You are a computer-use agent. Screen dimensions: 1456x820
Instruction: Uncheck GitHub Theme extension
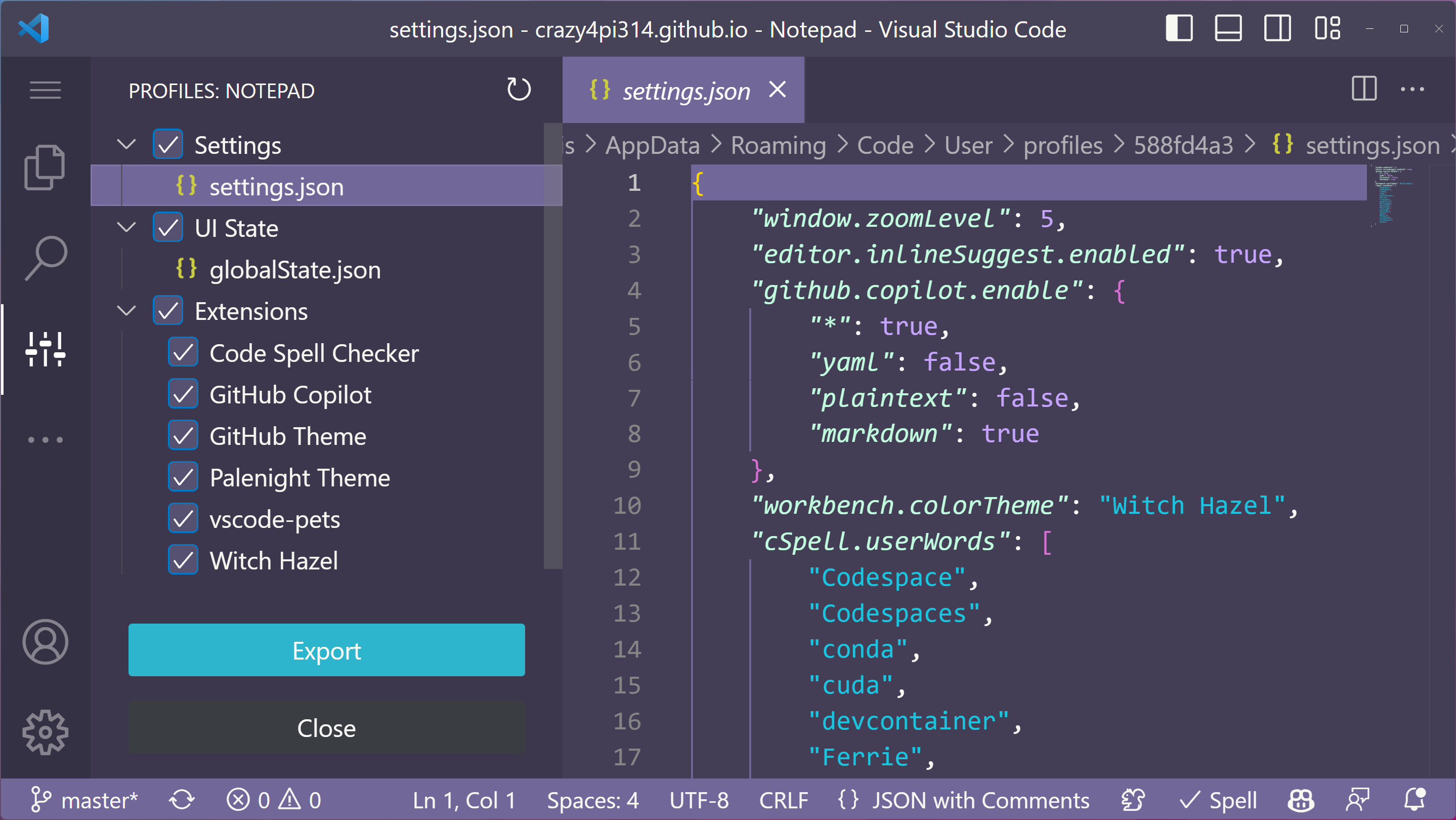click(183, 435)
